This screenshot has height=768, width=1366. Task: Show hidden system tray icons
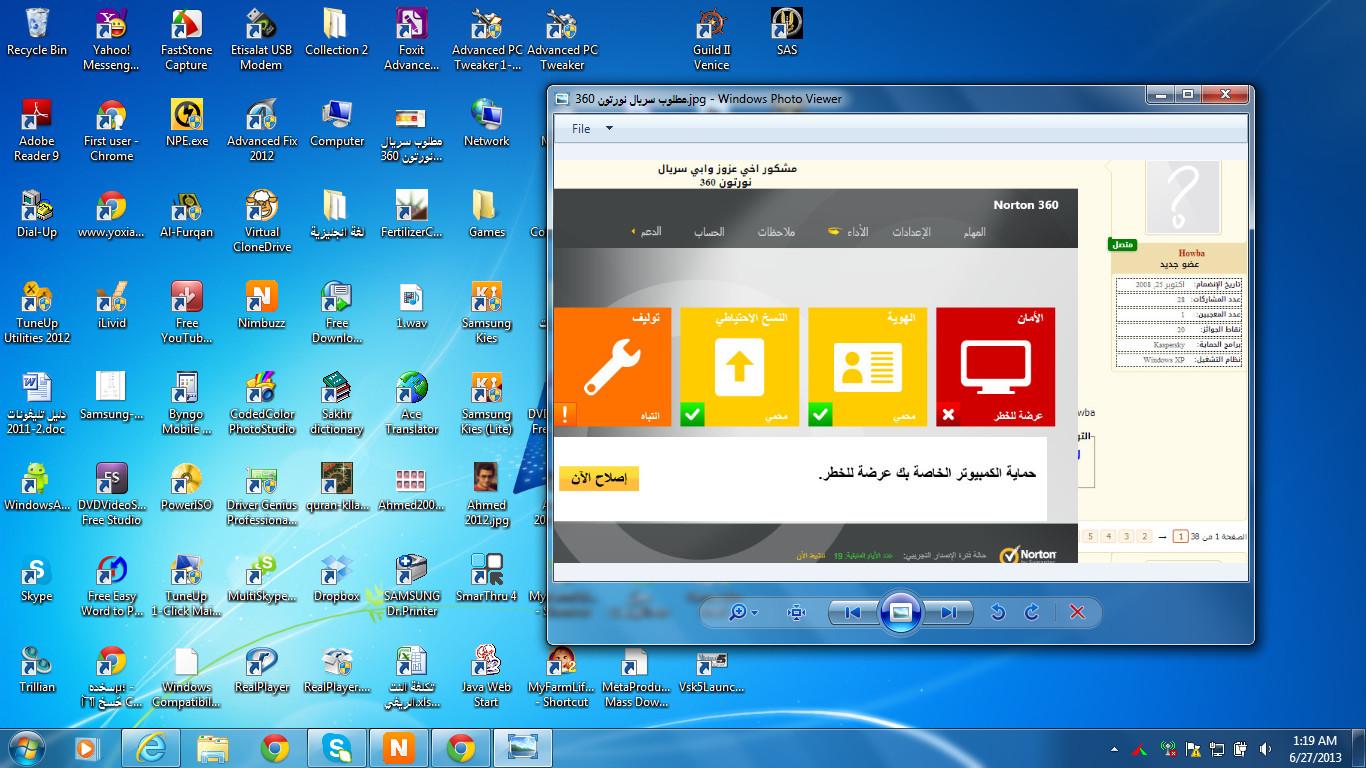[x=1114, y=748]
